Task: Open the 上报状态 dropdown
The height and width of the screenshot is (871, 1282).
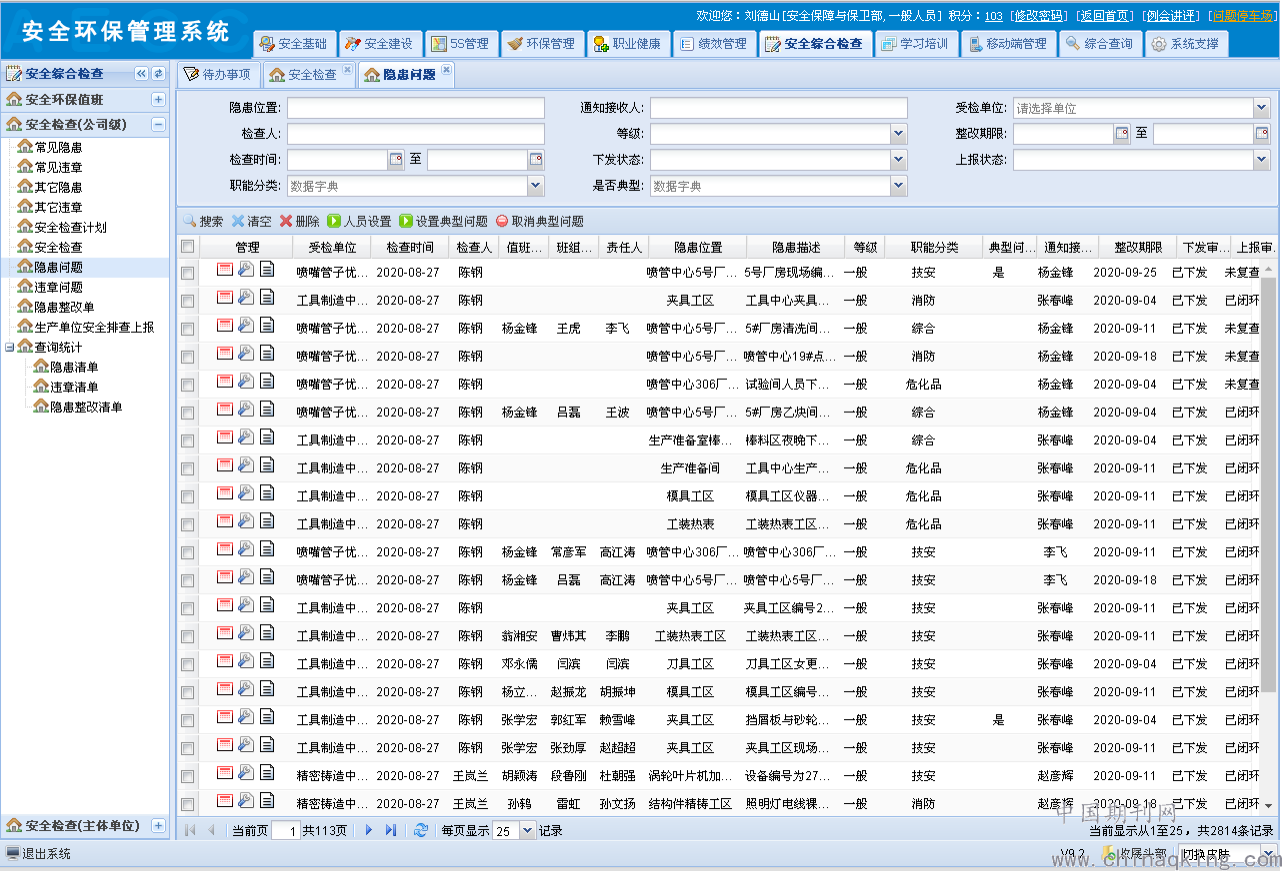Action: [1261, 160]
